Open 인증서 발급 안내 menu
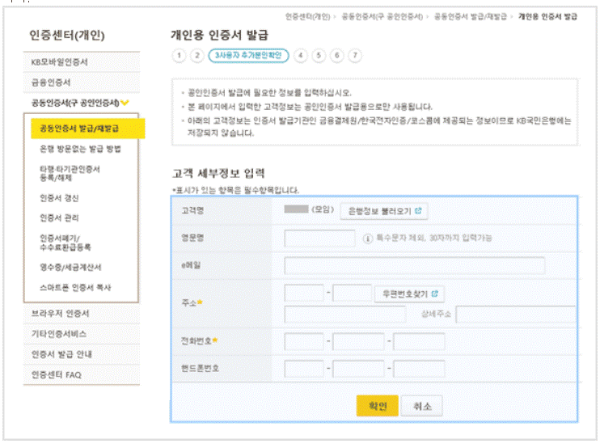Image resolution: width=600 pixels, height=442 pixels. point(82,354)
